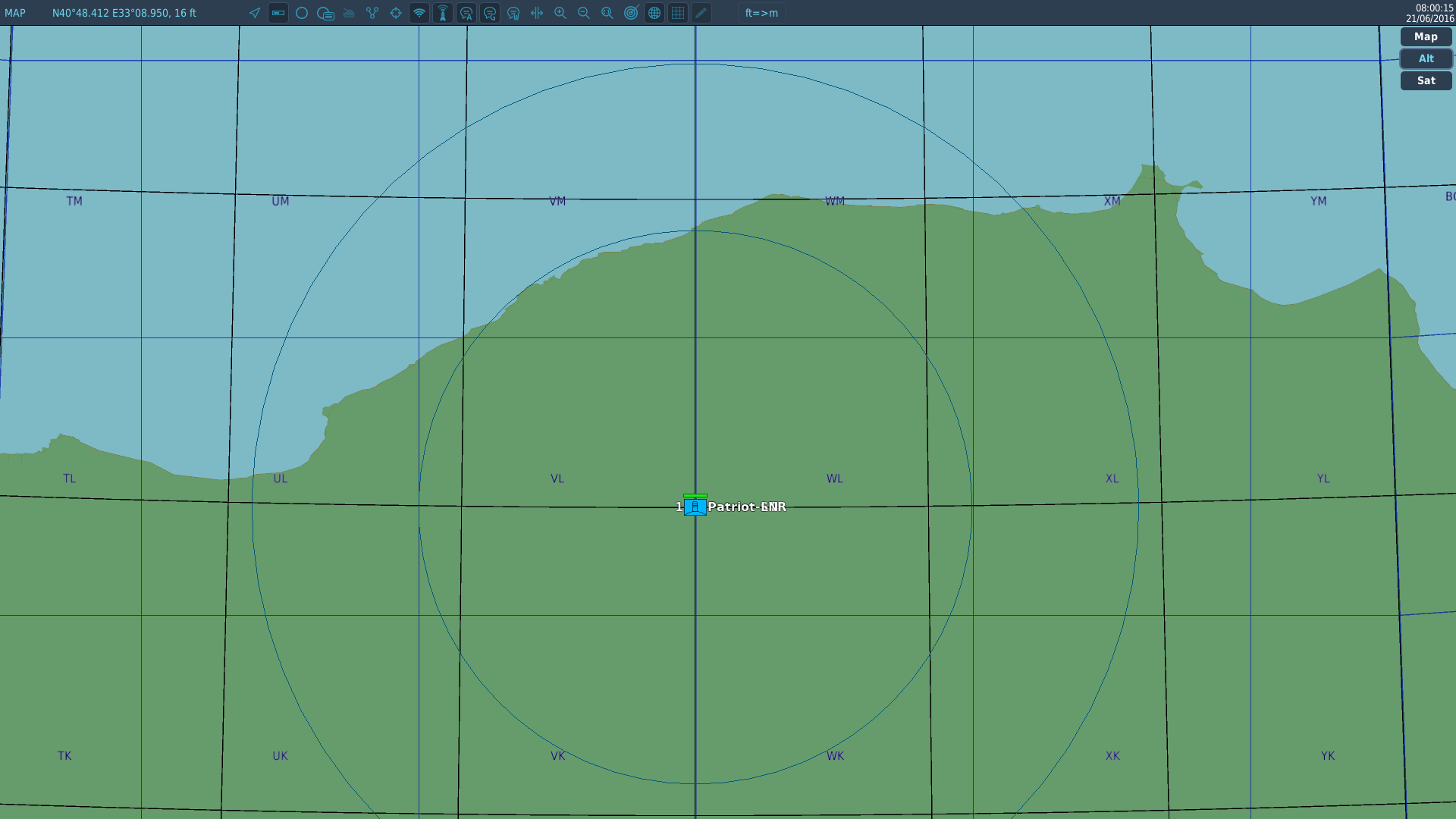Screen dimensions: 1456x819
Task: Switch to the Sat imagery layer
Action: (1426, 80)
